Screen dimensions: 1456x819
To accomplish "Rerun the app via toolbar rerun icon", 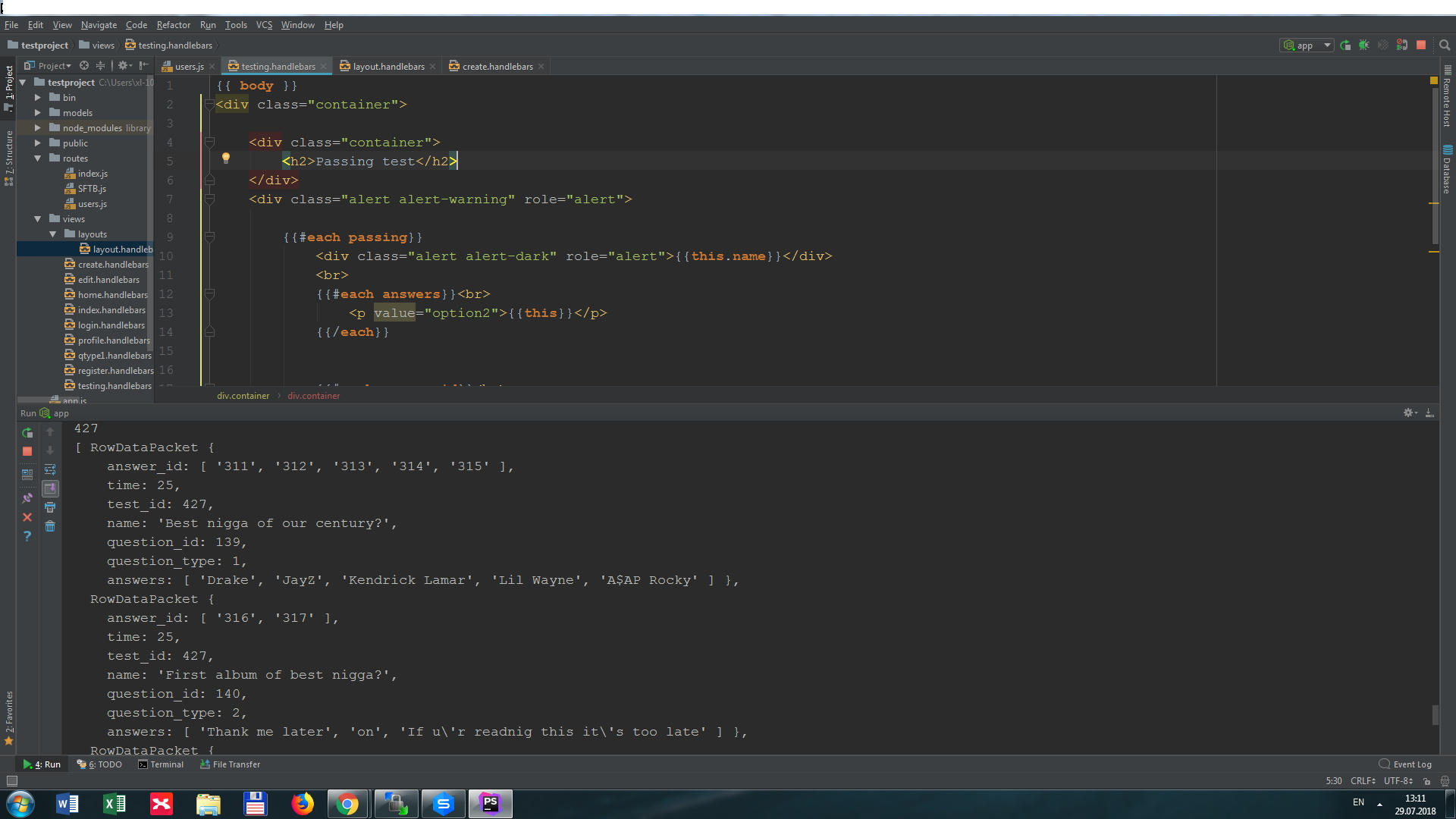I will point(1345,45).
